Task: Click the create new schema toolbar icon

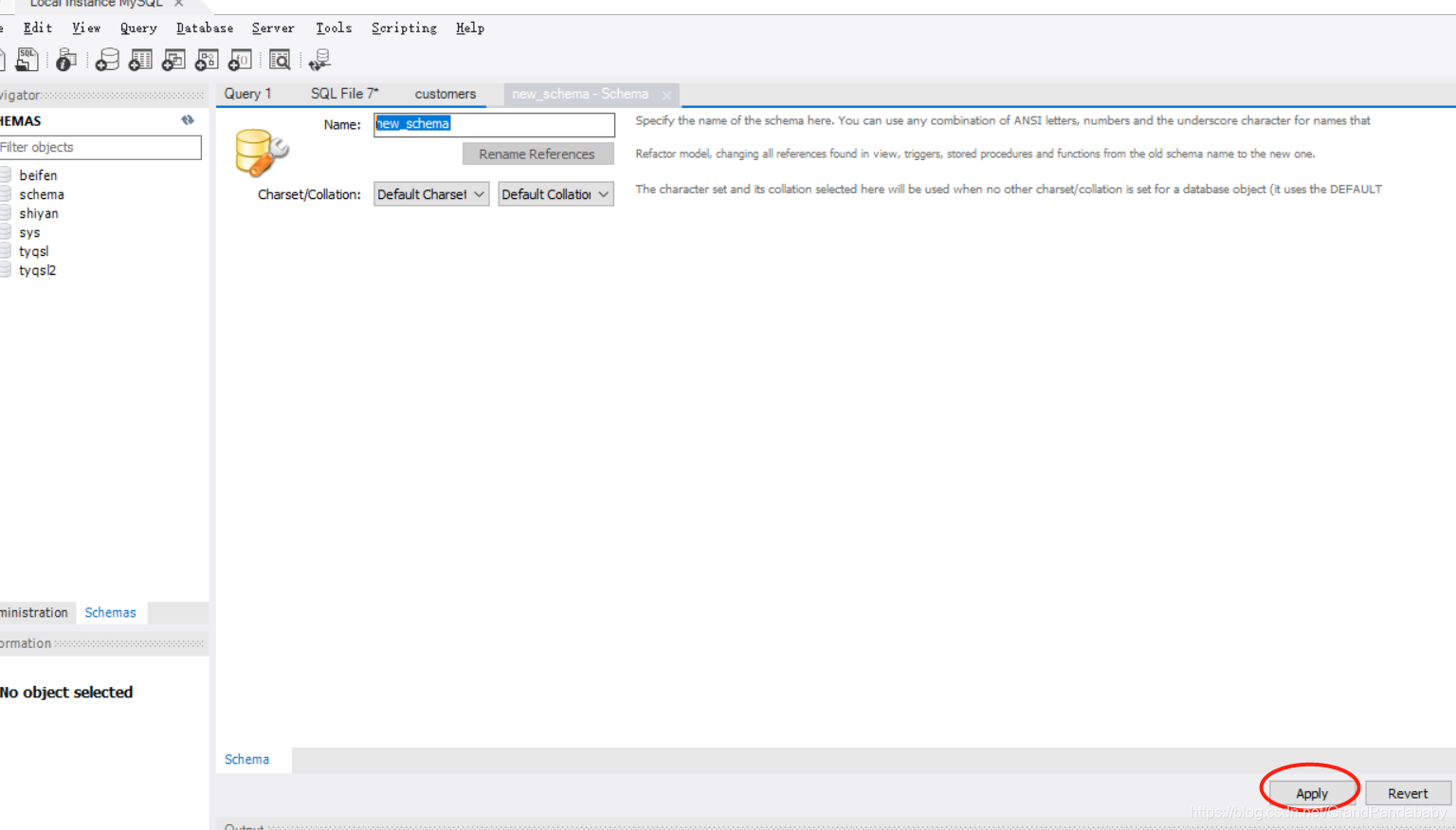Action: pos(107,60)
